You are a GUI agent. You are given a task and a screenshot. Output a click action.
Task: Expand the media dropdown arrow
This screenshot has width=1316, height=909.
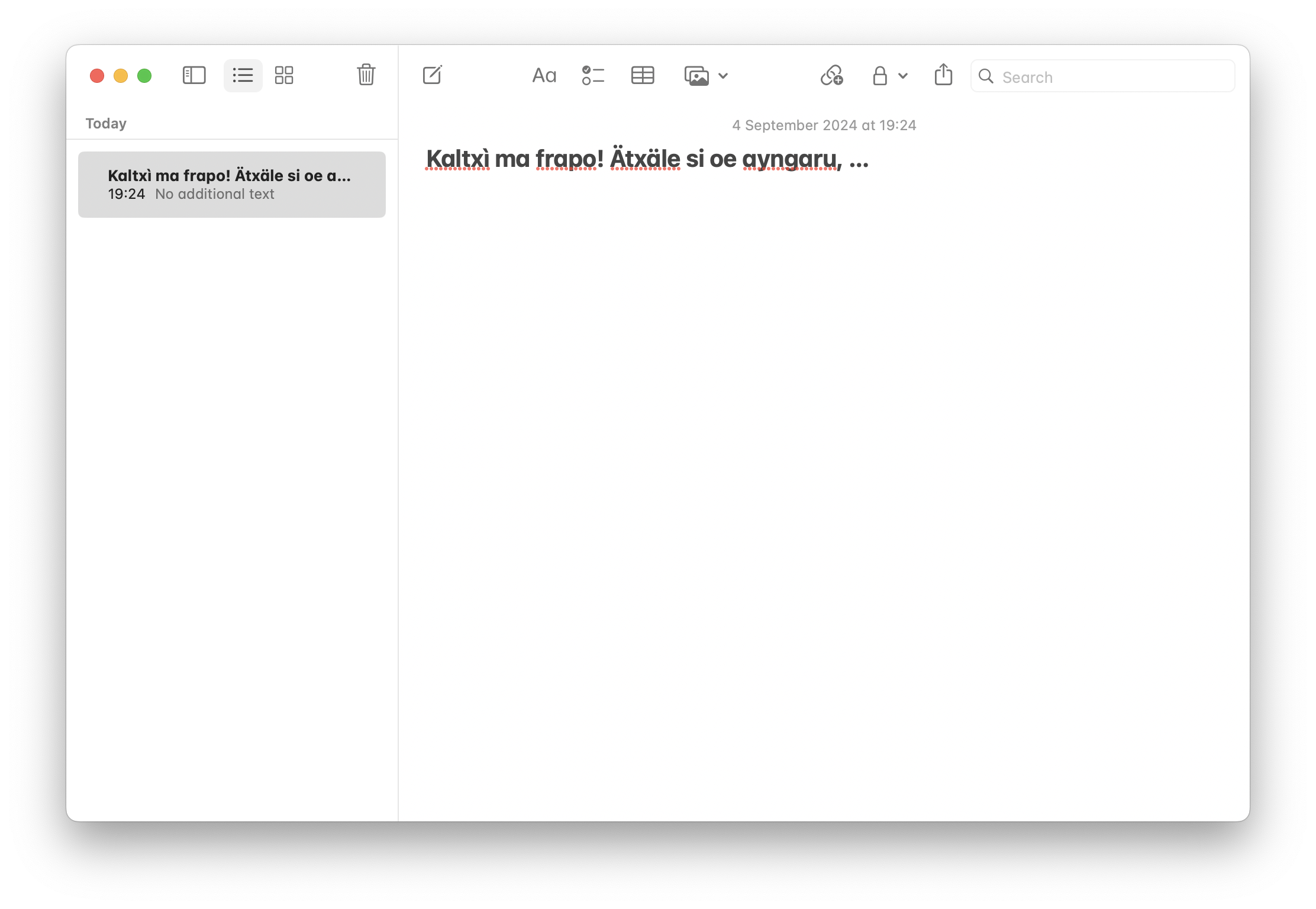point(723,76)
